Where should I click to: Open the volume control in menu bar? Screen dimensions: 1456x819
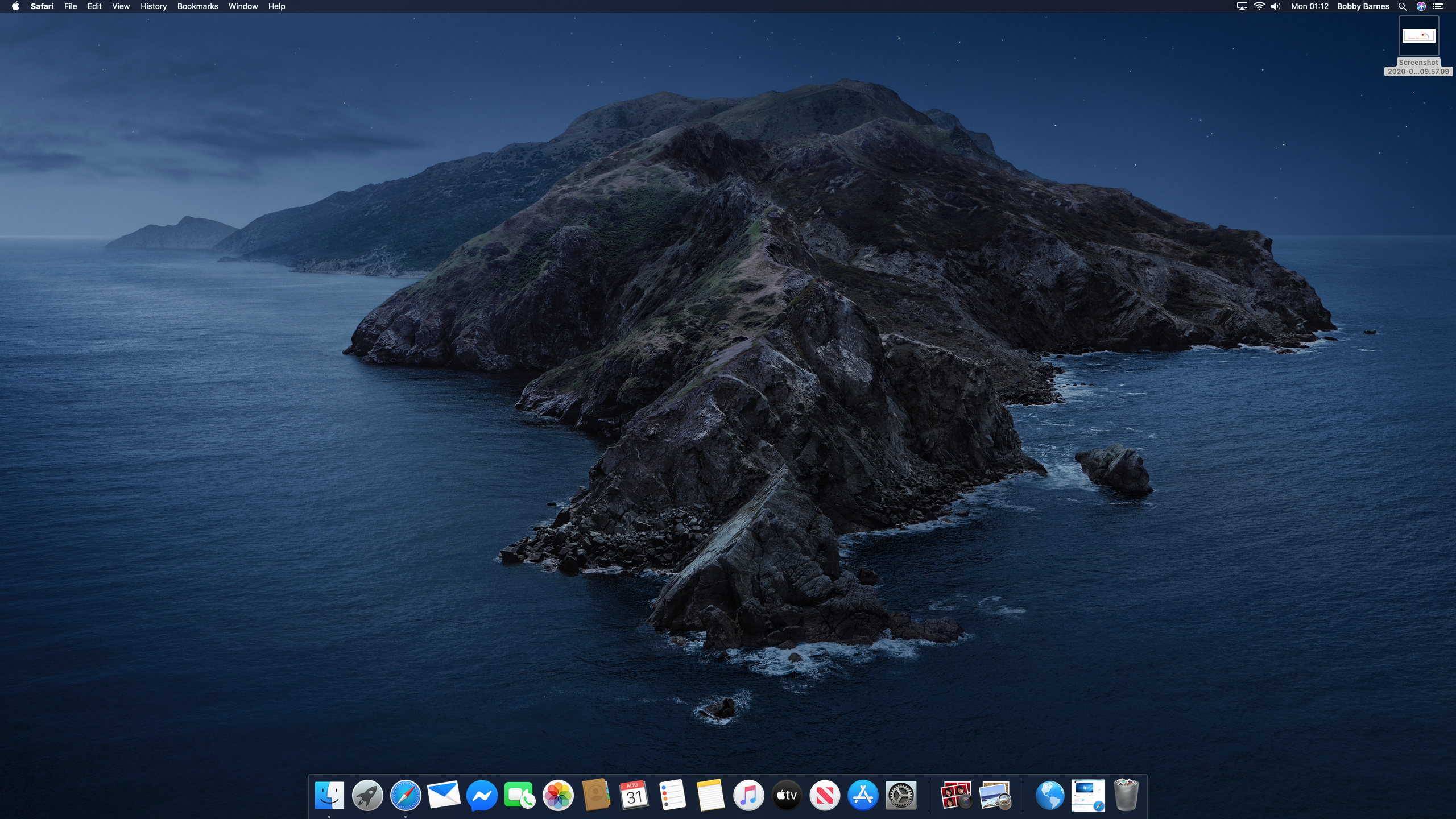click(x=1276, y=6)
